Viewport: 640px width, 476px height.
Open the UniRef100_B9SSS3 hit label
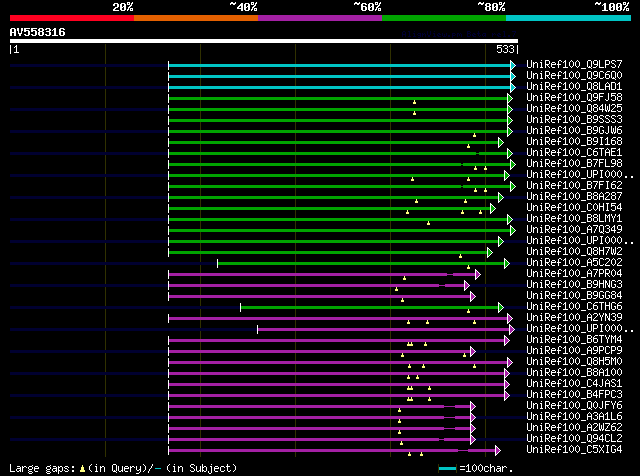574,120
